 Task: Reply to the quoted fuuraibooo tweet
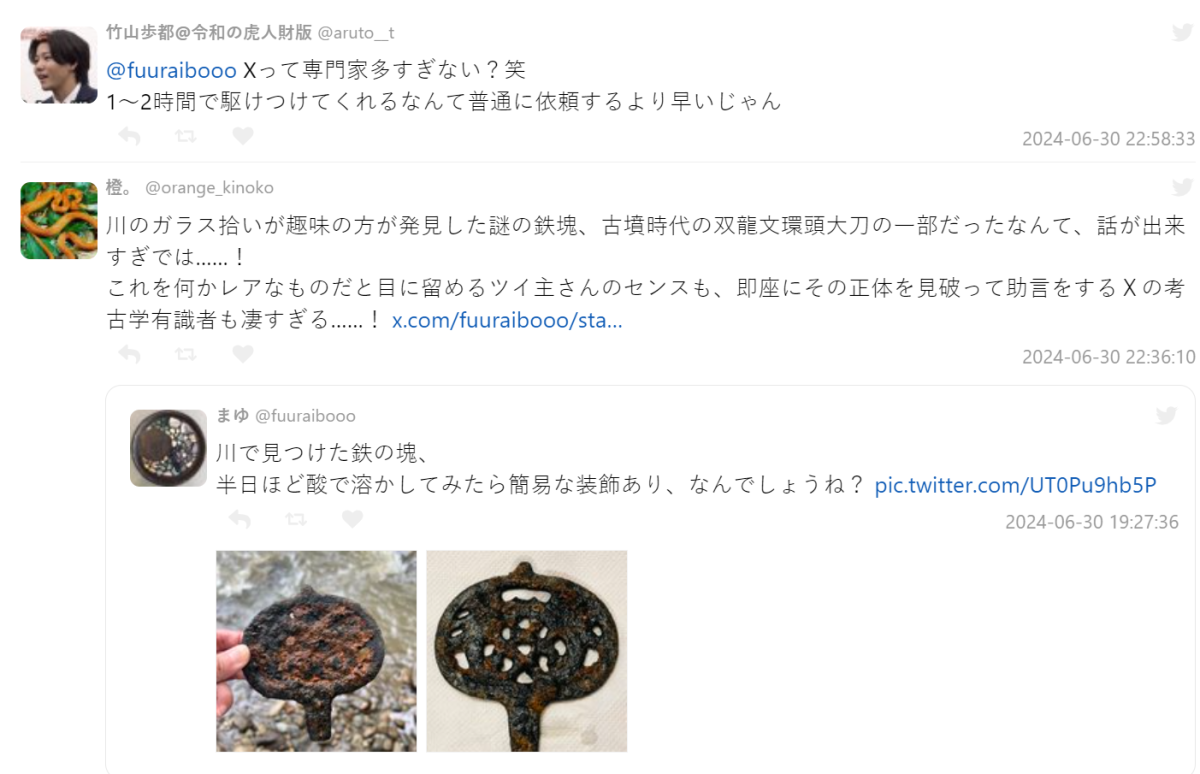point(239,519)
